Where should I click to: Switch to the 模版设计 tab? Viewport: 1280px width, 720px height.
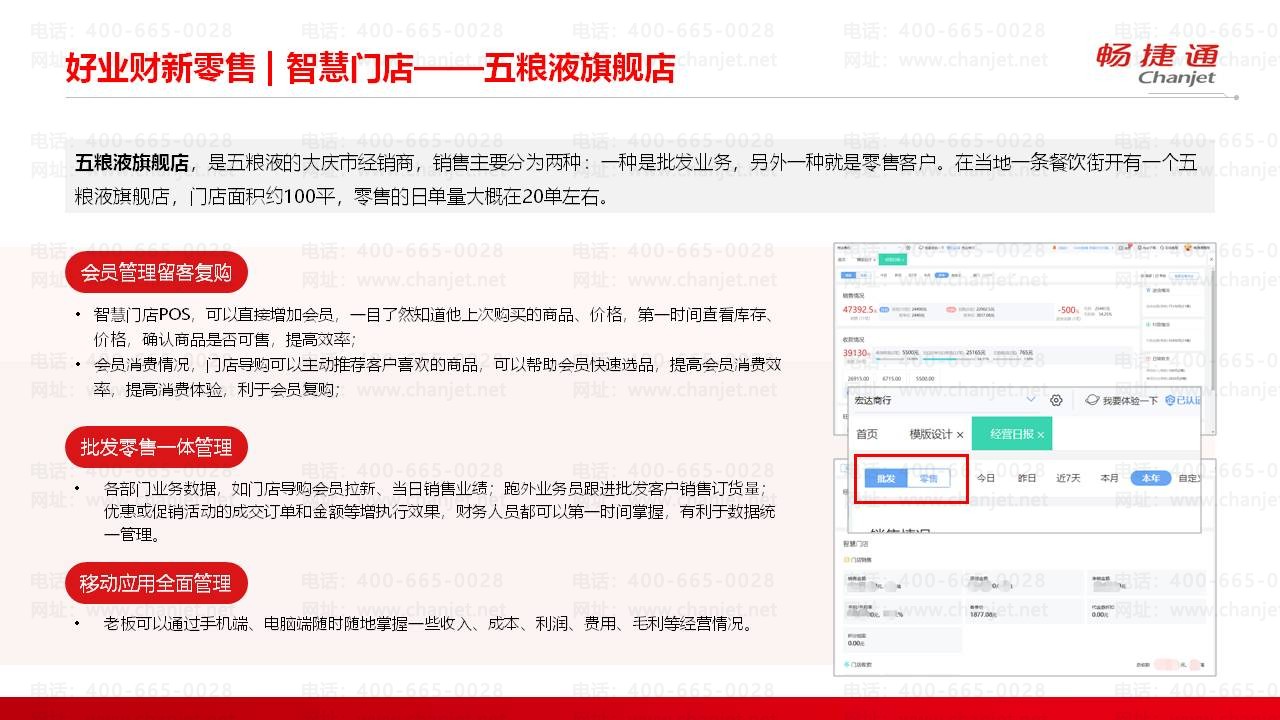[930, 434]
